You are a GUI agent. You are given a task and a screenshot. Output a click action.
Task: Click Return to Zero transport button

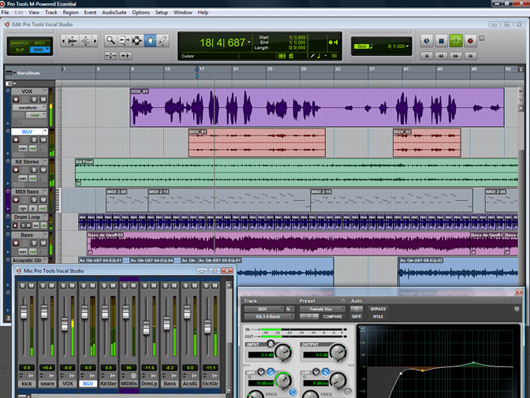pyautogui.click(x=427, y=56)
